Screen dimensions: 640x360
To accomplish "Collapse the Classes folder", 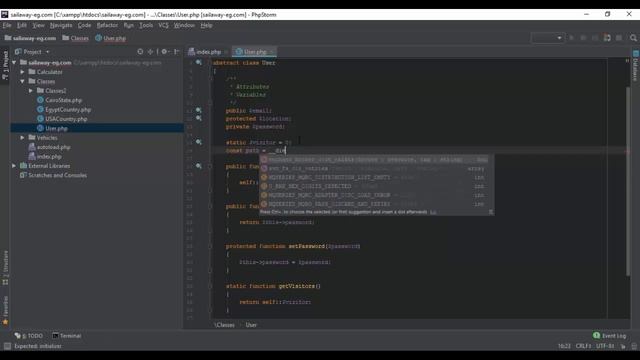I will (22, 81).
